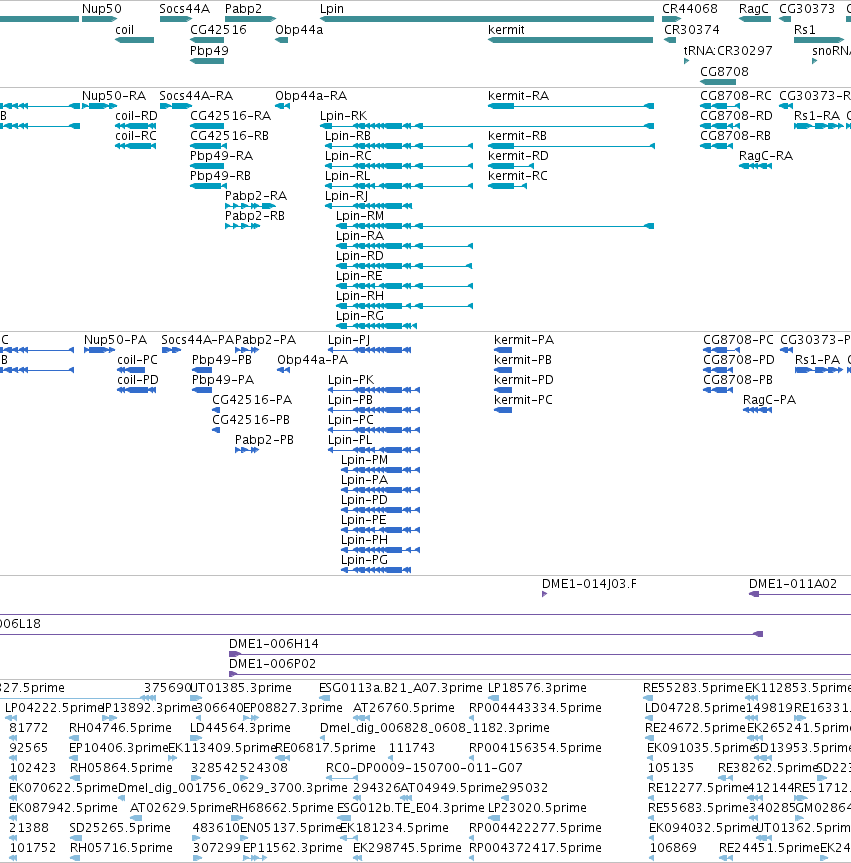Image resolution: width=851 pixels, height=863 pixels.
Task: Select the Lpin-RB transcript
Action: [x=399, y=146]
